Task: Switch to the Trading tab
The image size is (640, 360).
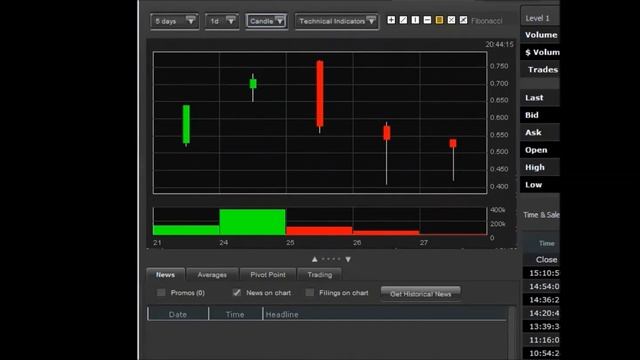Action: 320,275
